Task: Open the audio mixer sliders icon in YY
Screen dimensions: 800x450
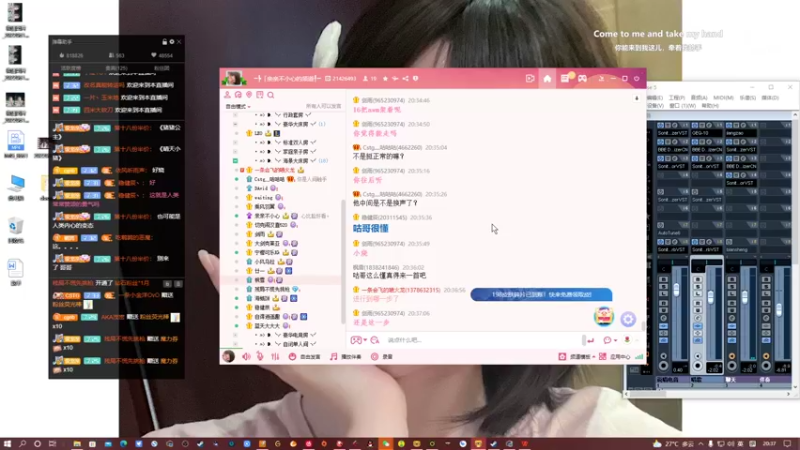Action: pos(276,357)
